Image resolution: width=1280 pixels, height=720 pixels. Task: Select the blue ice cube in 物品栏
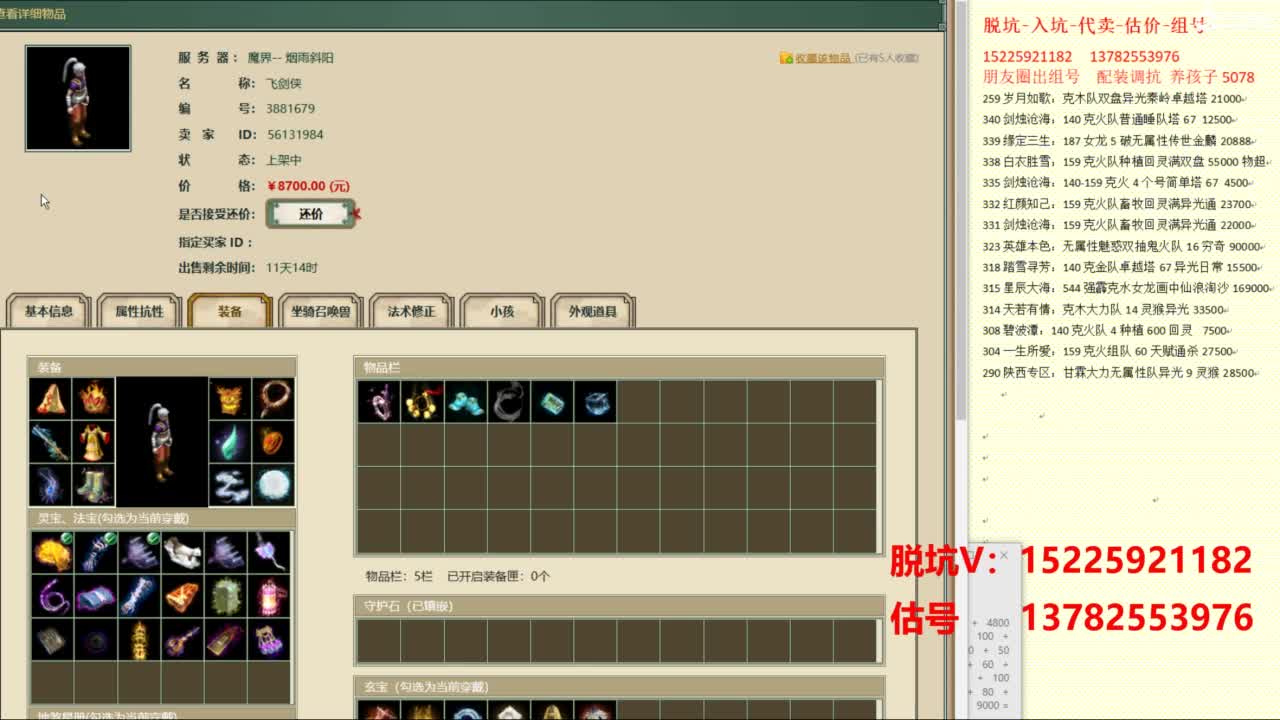pos(595,401)
